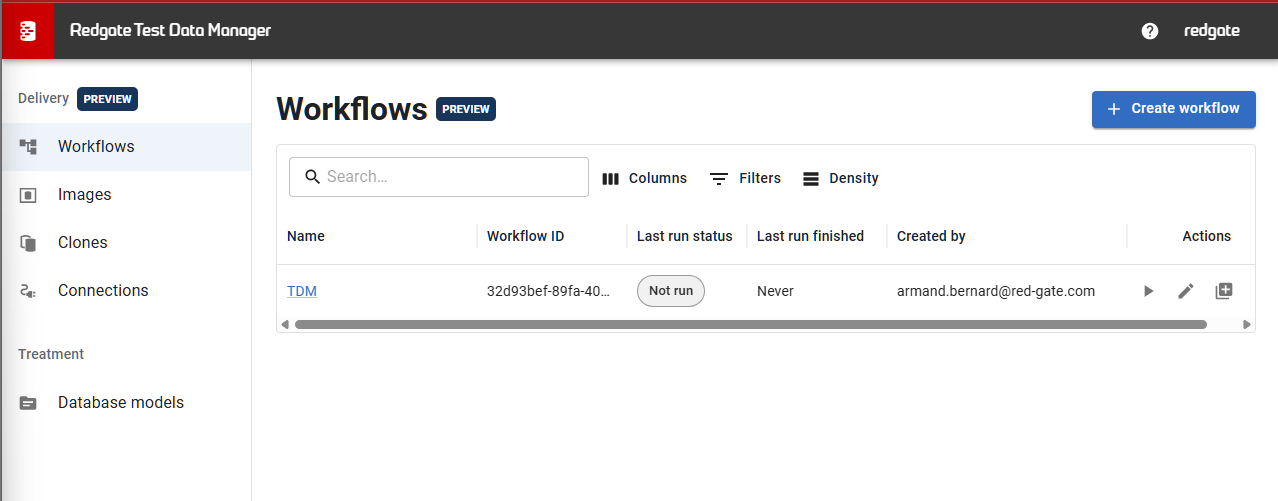Click the horizontal scrollbar under the table

click(x=750, y=324)
